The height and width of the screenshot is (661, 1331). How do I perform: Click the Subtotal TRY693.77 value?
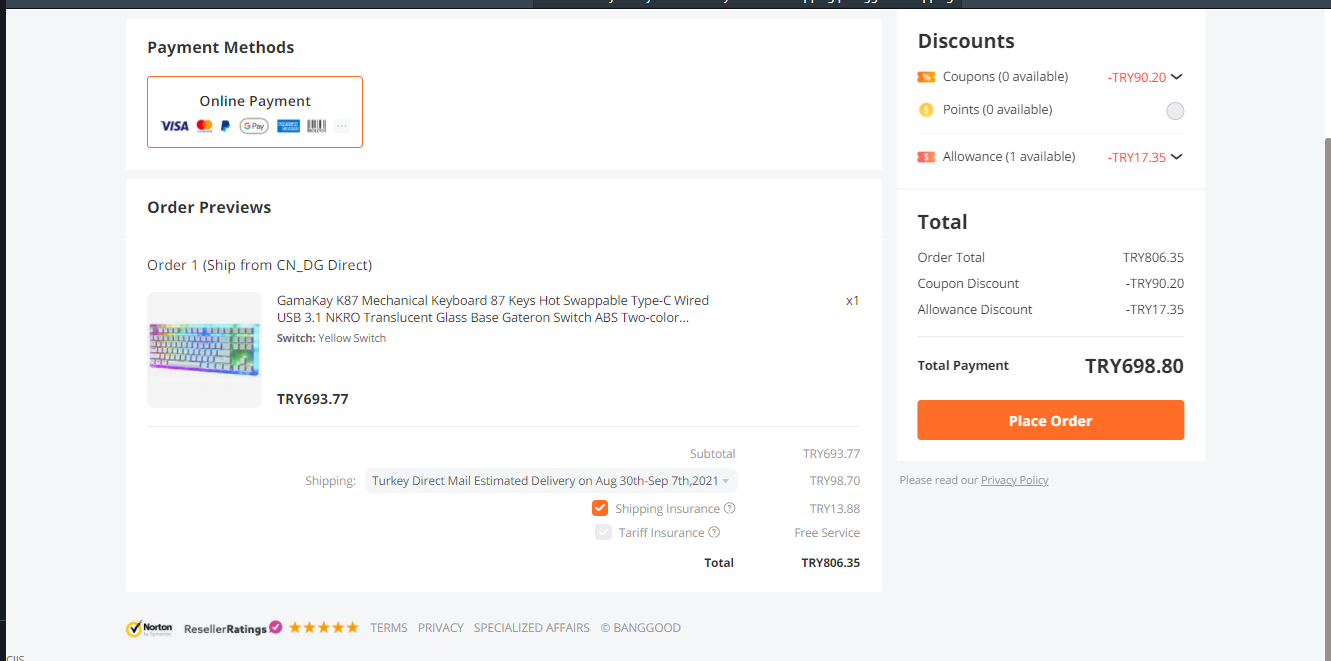click(831, 454)
